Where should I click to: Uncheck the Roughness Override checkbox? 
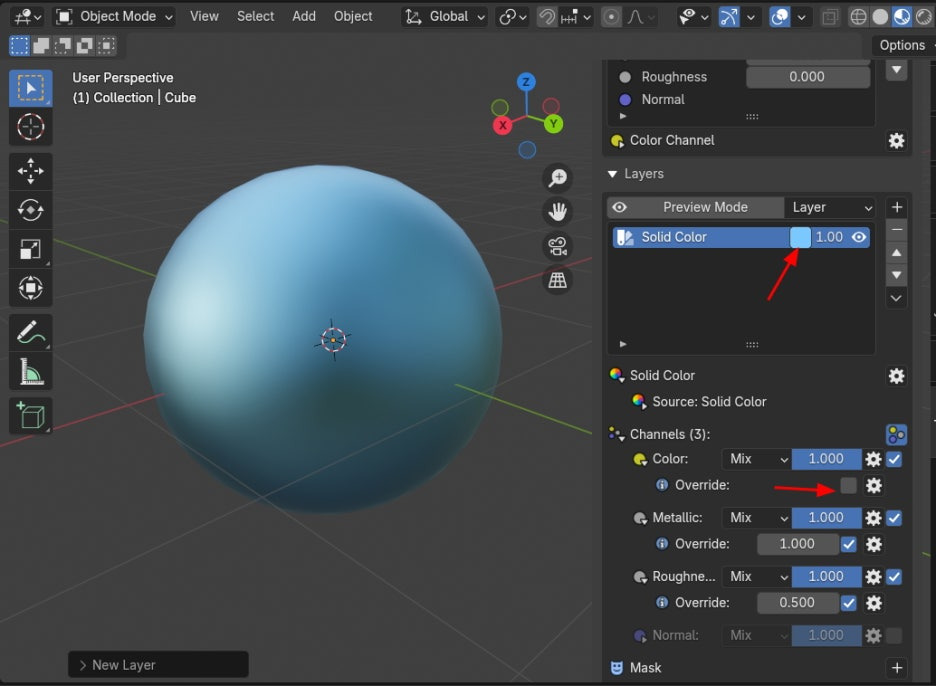click(x=848, y=603)
